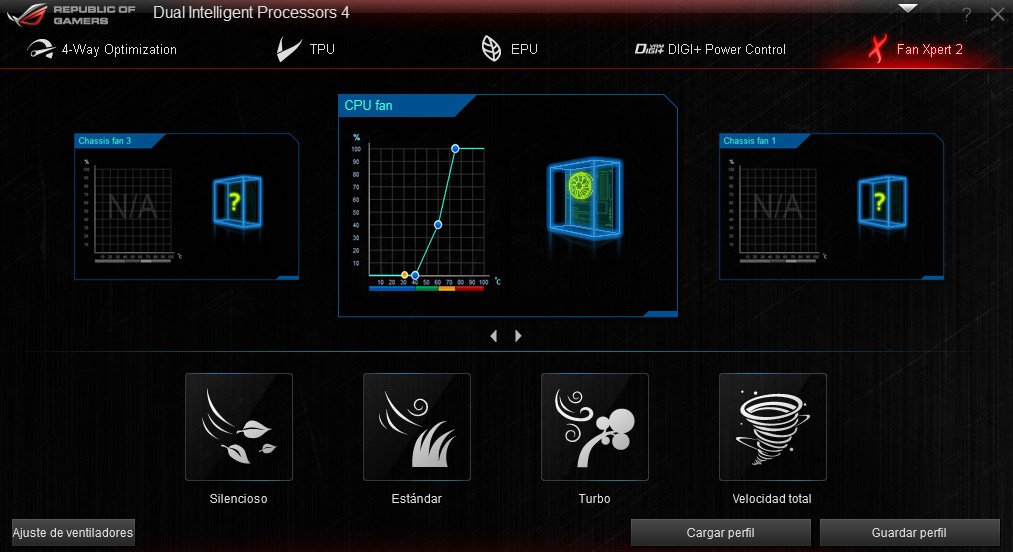
Task: Click the CPU fan case illustration
Action: (x=585, y=198)
